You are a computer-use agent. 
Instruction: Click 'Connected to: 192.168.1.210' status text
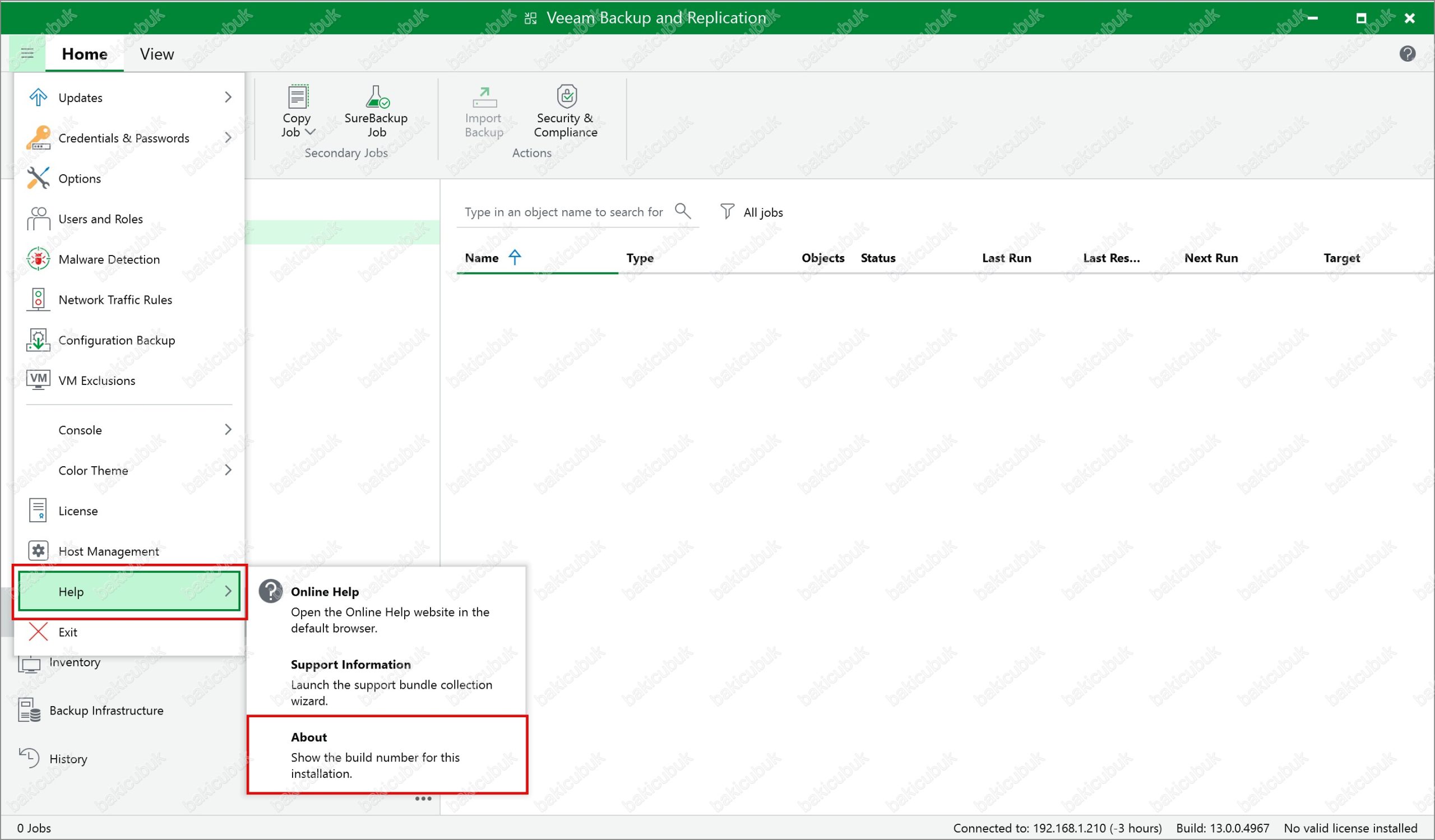[x=1057, y=828]
